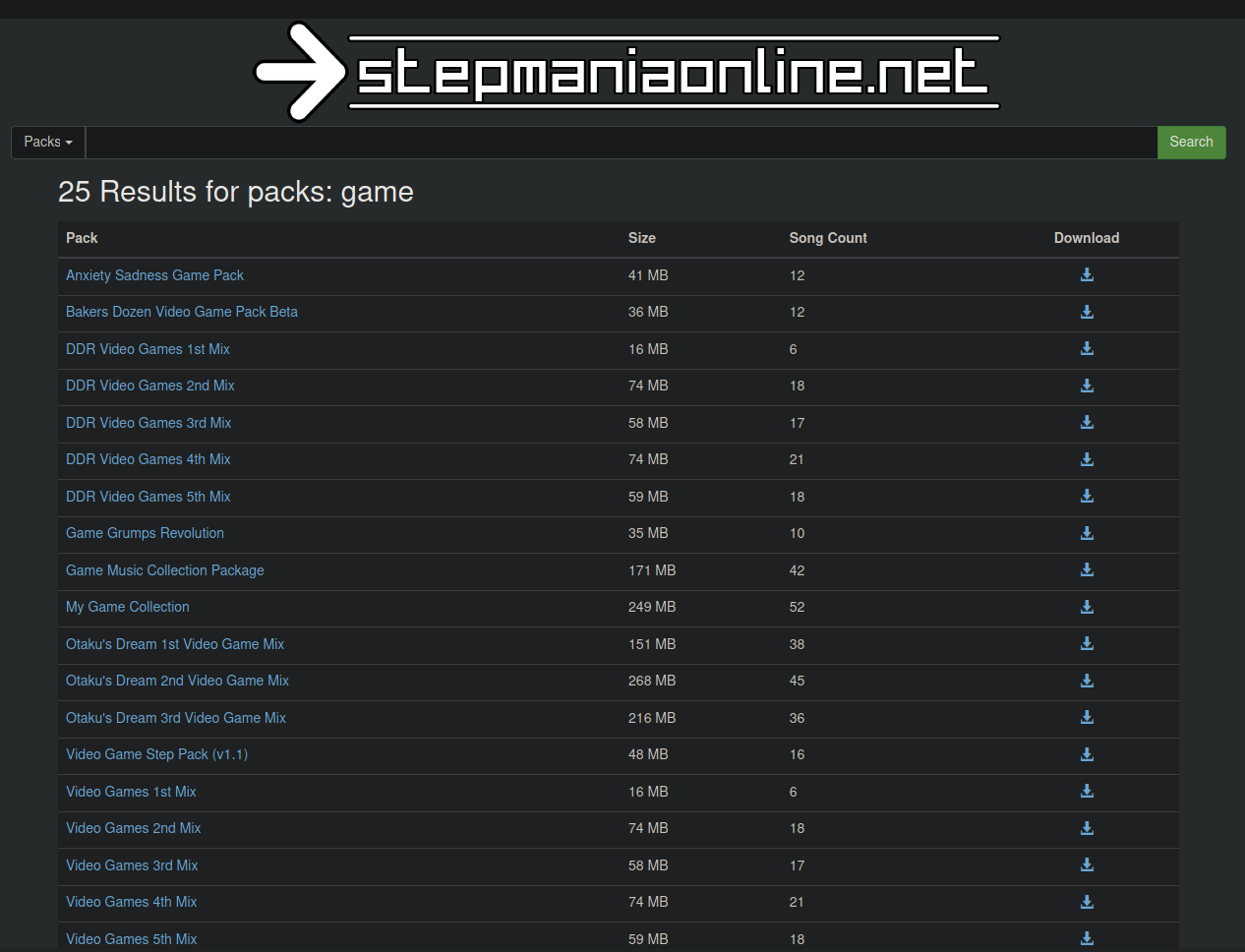Focus the search text field
The width and height of the screenshot is (1245, 952).
[x=621, y=142]
